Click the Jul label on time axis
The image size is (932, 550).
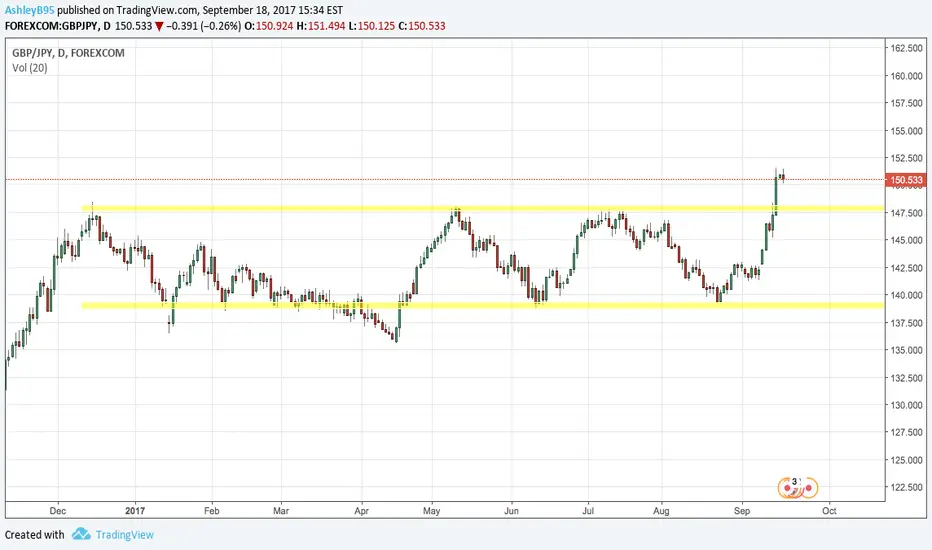(588, 511)
